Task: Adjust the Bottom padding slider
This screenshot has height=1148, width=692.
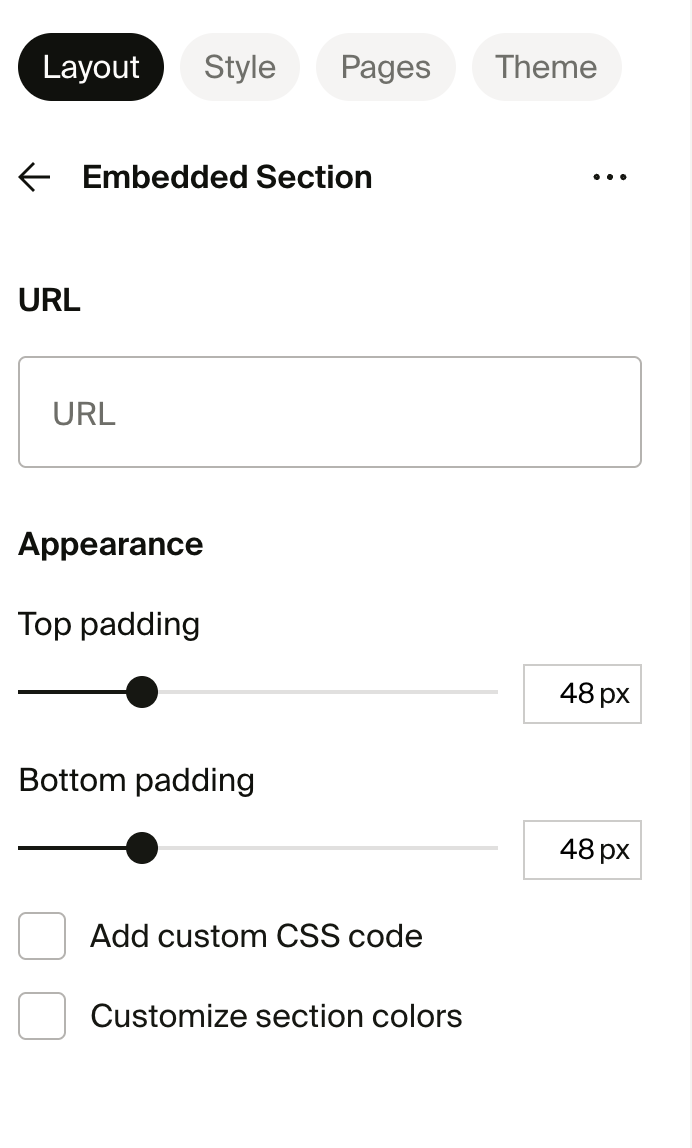Action: [143, 847]
